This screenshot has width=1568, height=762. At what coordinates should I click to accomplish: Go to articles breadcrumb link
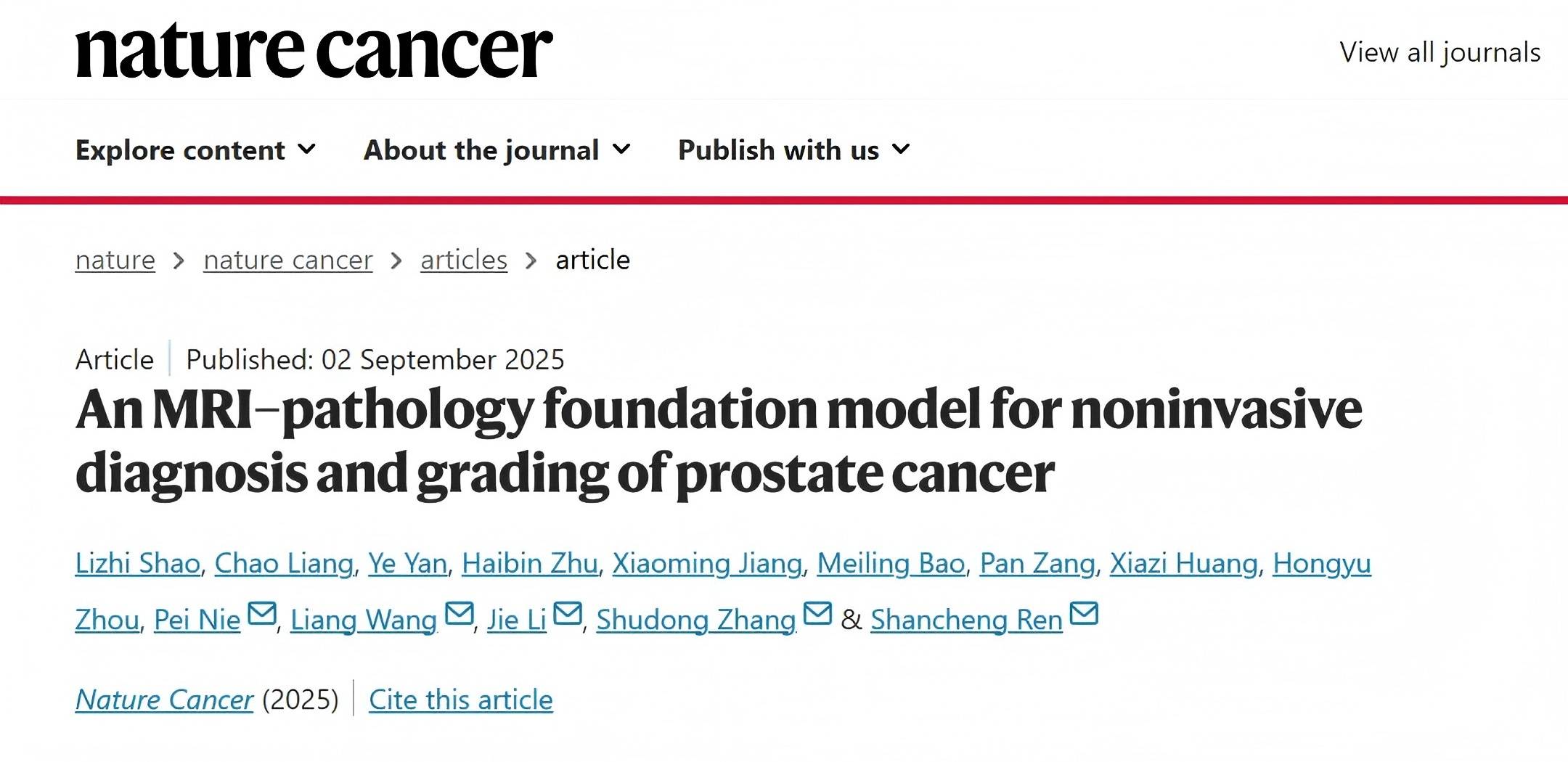(464, 259)
